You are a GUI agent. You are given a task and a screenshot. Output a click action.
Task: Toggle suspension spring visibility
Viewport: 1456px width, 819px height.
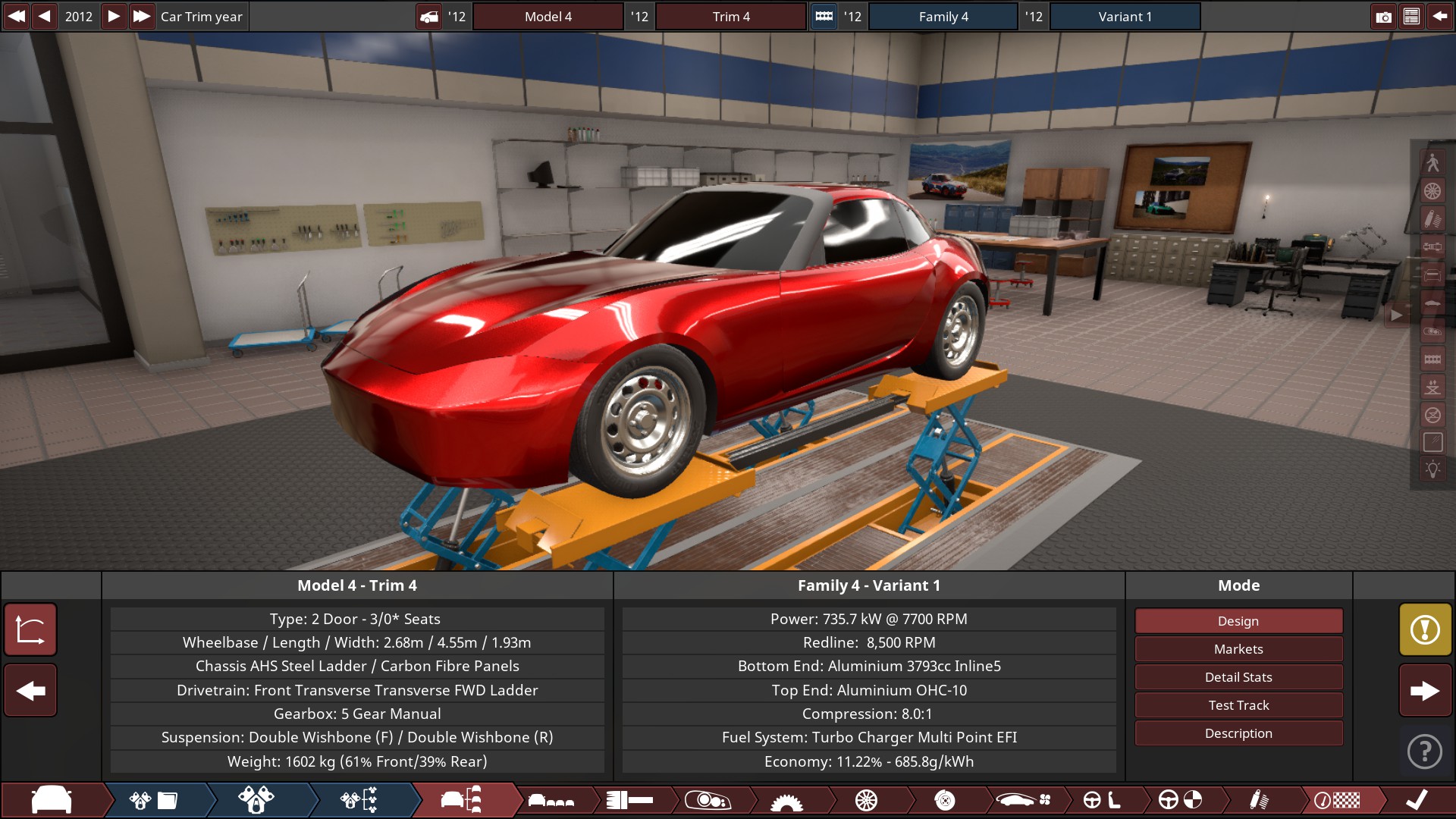tap(1432, 219)
